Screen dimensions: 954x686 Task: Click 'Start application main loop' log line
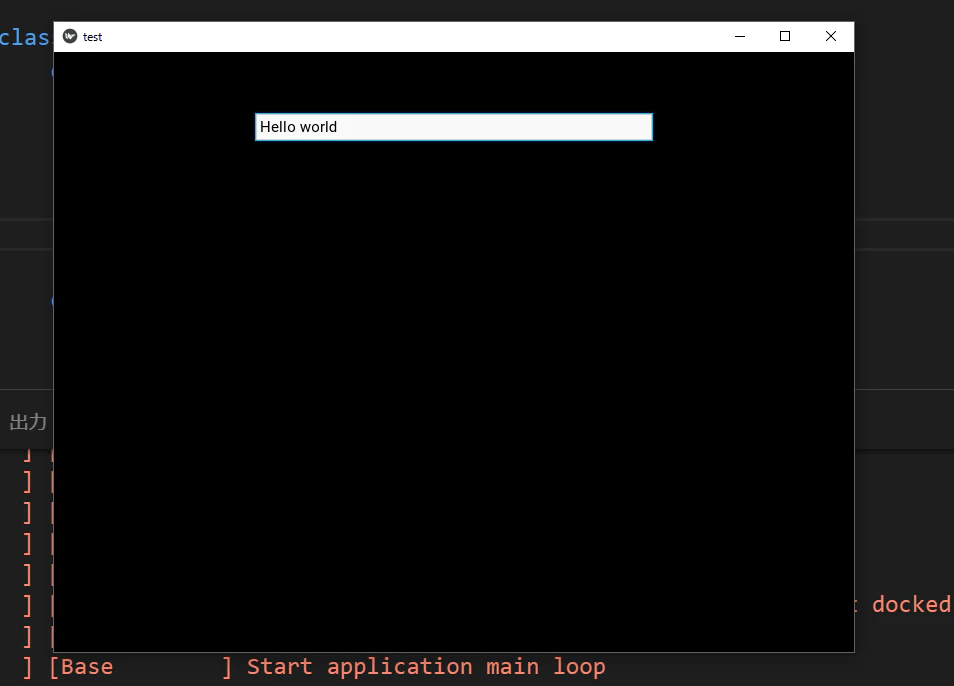pyautogui.click(x=426, y=667)
